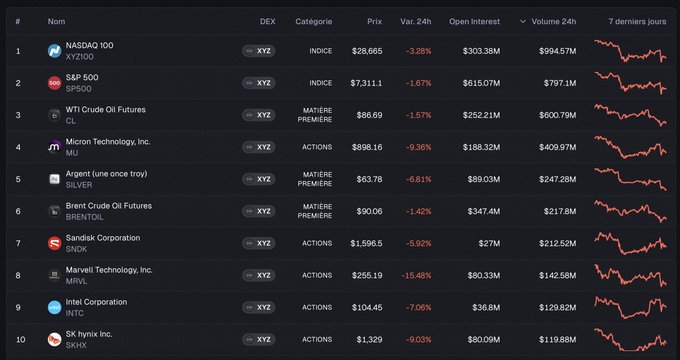Click the WTI Crude Oil Futures icon
Image resolution: width=680 pixels, height=360 pixels.
tap(54, 115)
